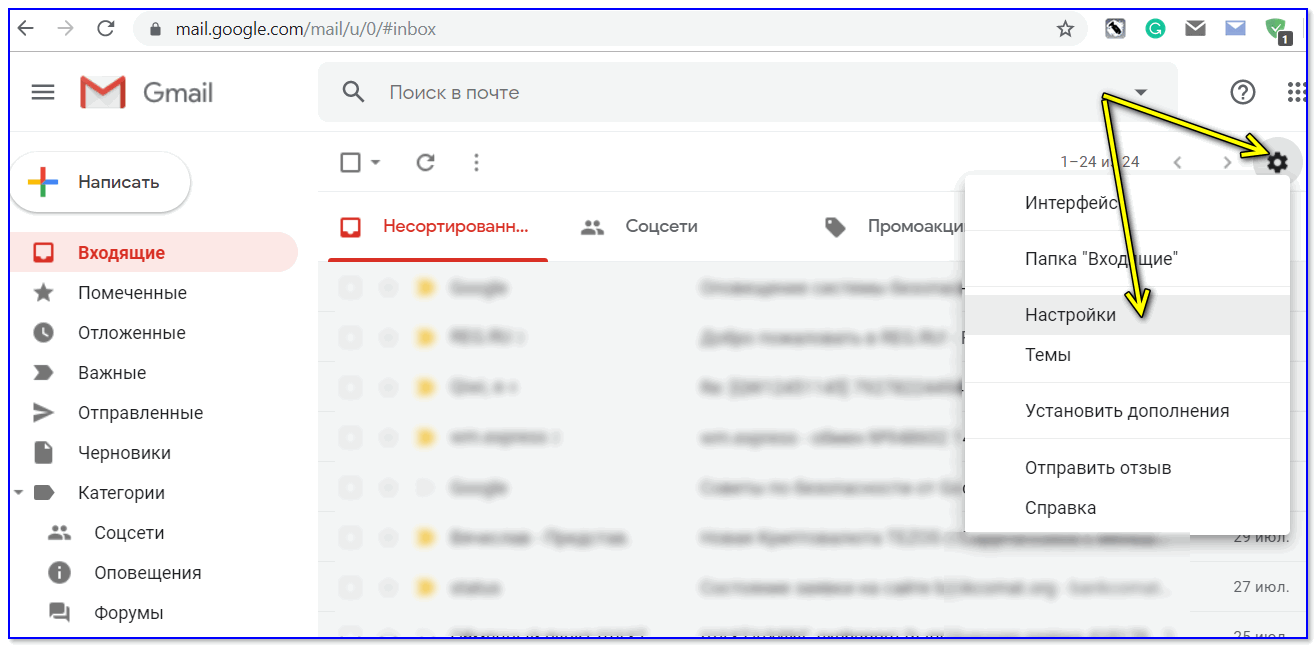1316x647 pixels.
Task: Tick checkbox of the 29 июл. email
Action: click(x=349, y=538)
